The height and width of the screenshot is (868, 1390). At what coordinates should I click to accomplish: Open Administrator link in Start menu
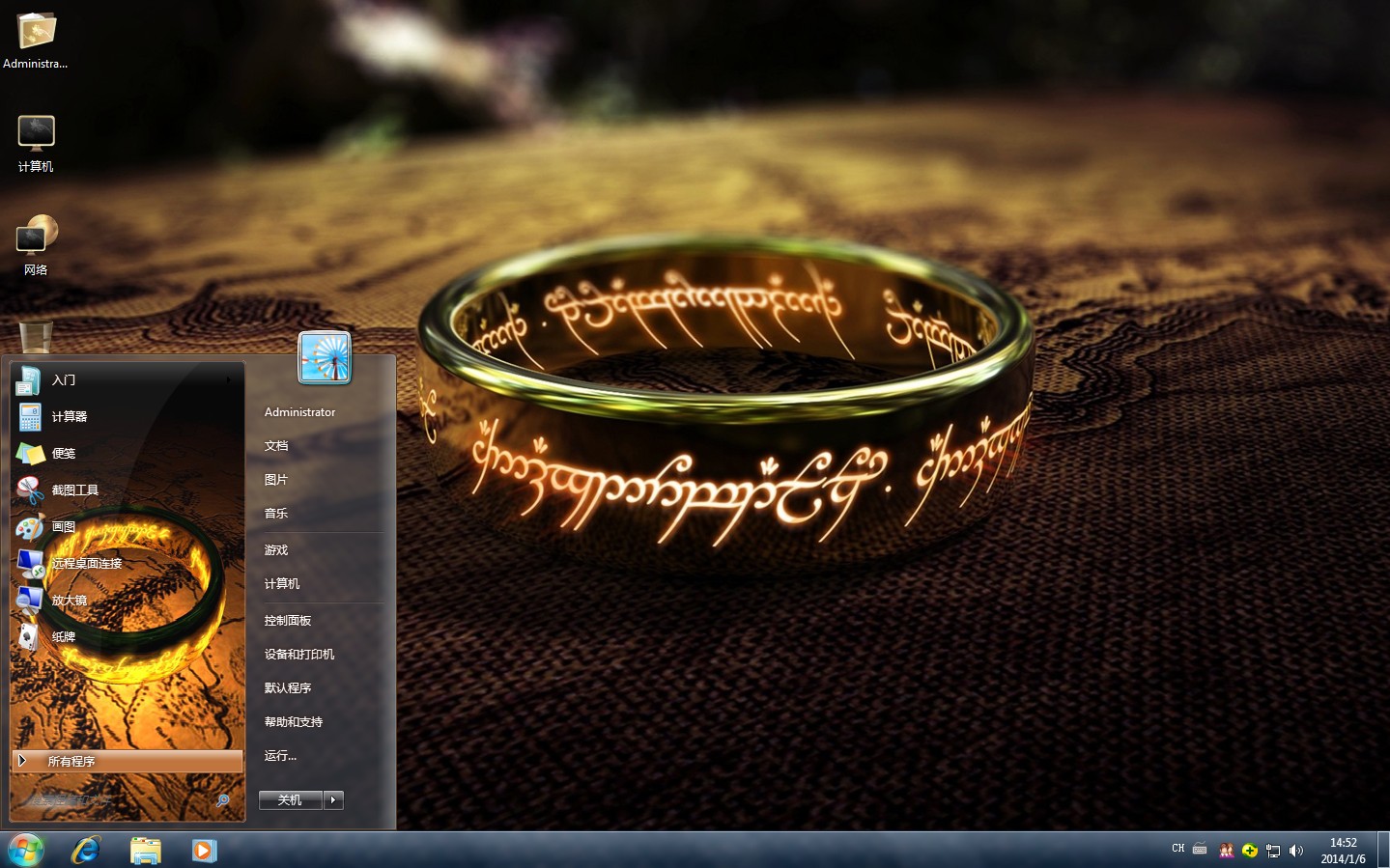point(300,412)
